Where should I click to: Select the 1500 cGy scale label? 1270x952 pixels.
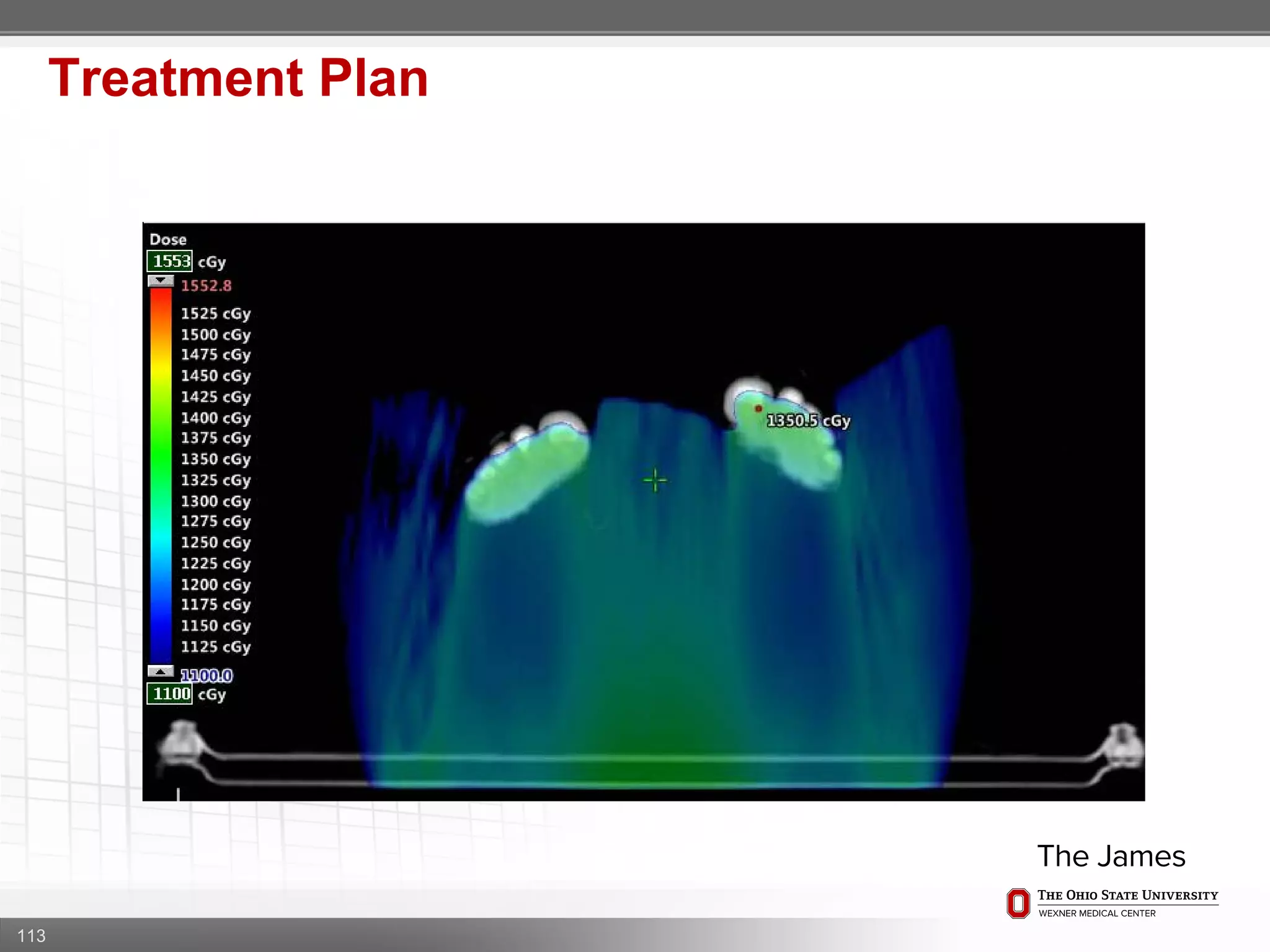pyautogui.click(x=216, y=335)
